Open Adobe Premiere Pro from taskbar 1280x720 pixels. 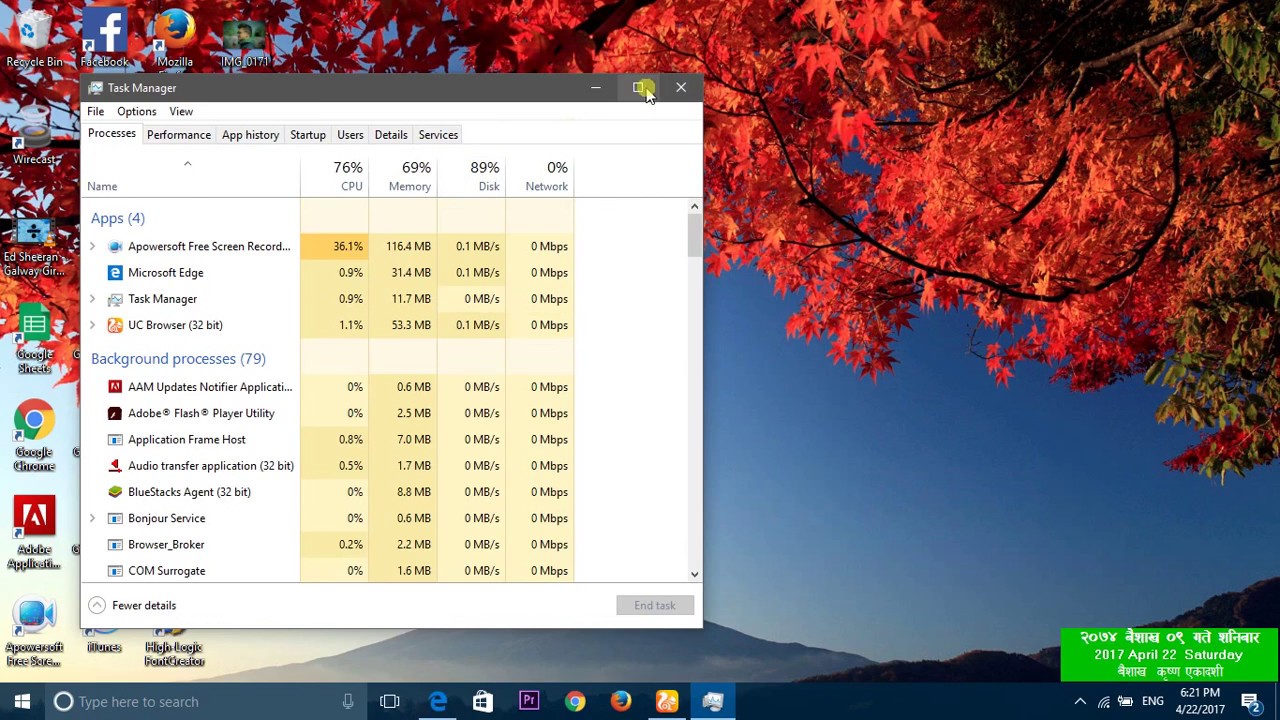[529, 701]
